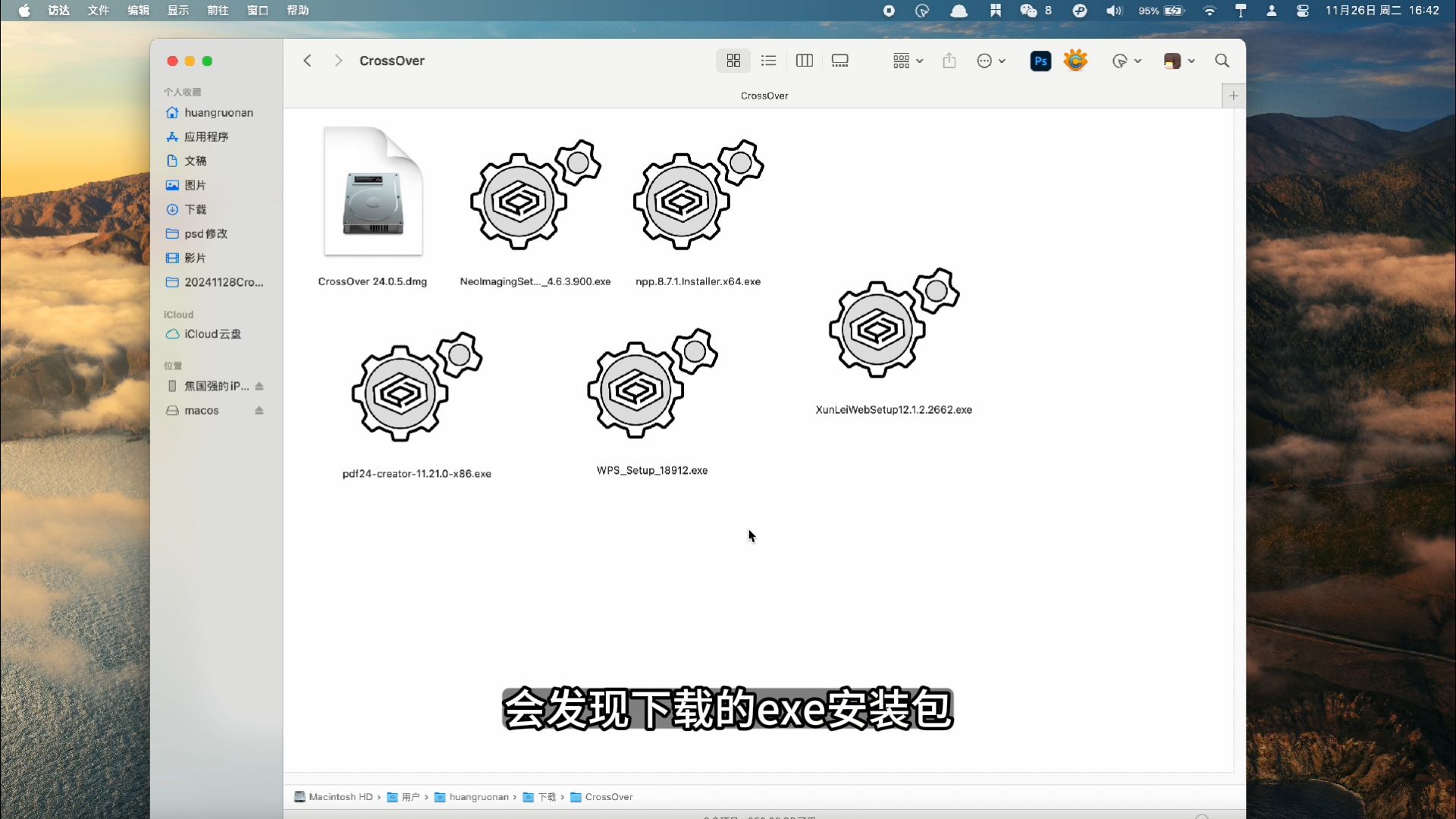Open the 前往 menu
Image resolution: width=1456 pixels, height=819 pixels.
coord(218,11)
